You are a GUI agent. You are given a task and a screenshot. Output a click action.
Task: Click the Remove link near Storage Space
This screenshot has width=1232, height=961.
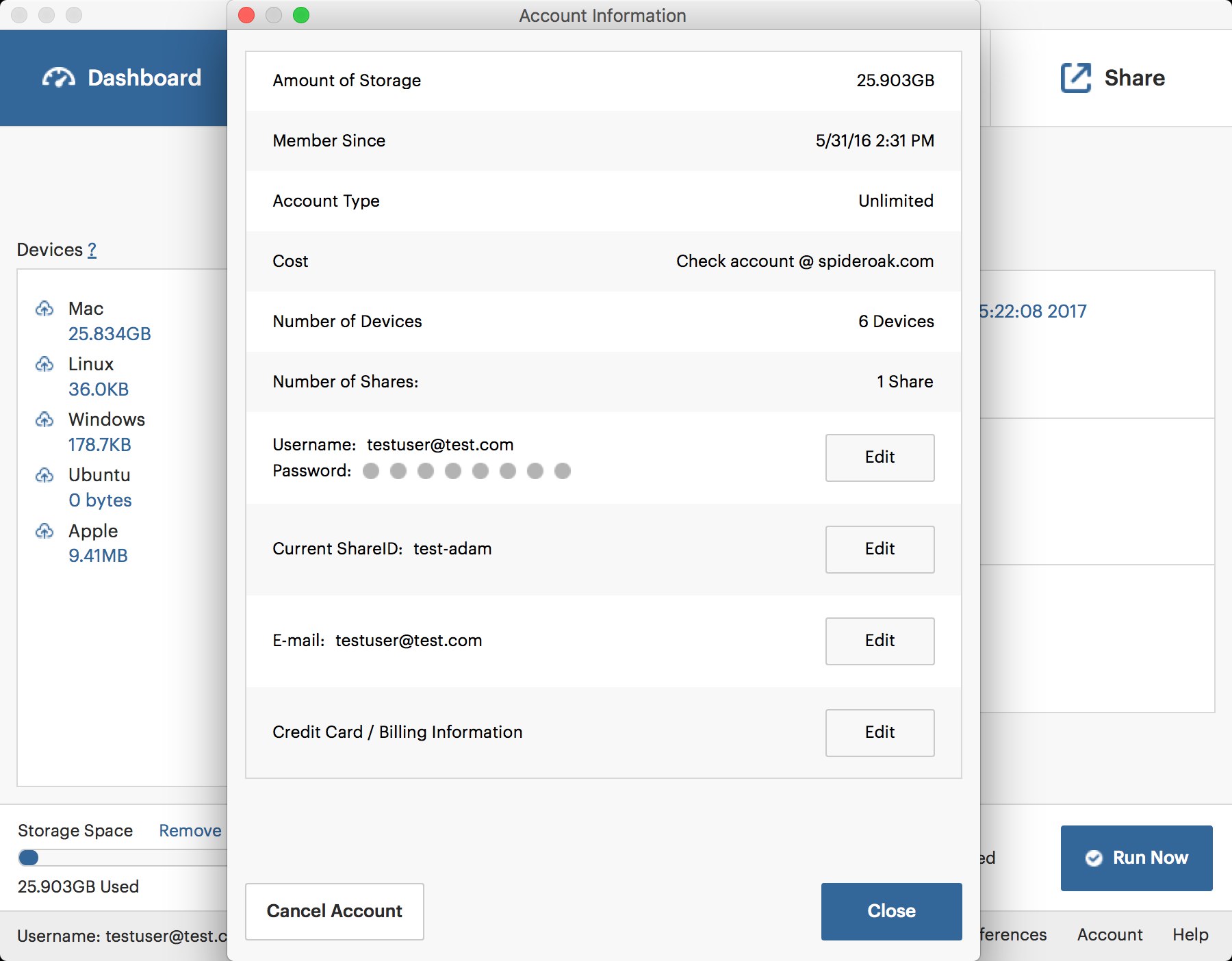coord(190,830)
